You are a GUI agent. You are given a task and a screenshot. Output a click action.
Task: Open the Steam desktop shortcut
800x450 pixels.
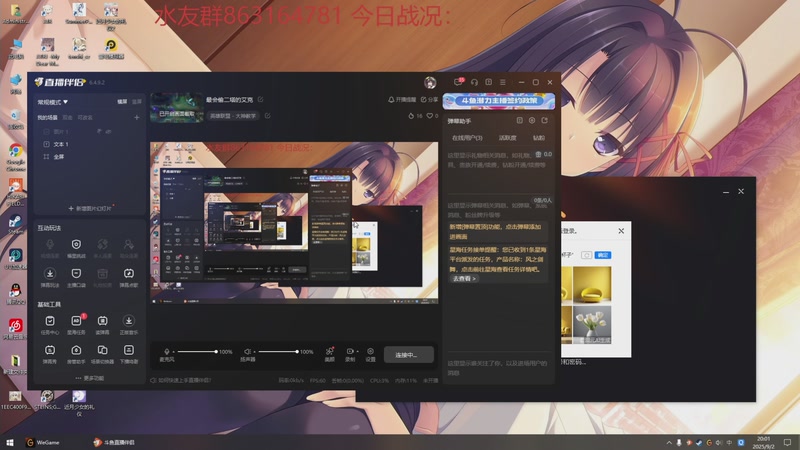pos(15,224)
